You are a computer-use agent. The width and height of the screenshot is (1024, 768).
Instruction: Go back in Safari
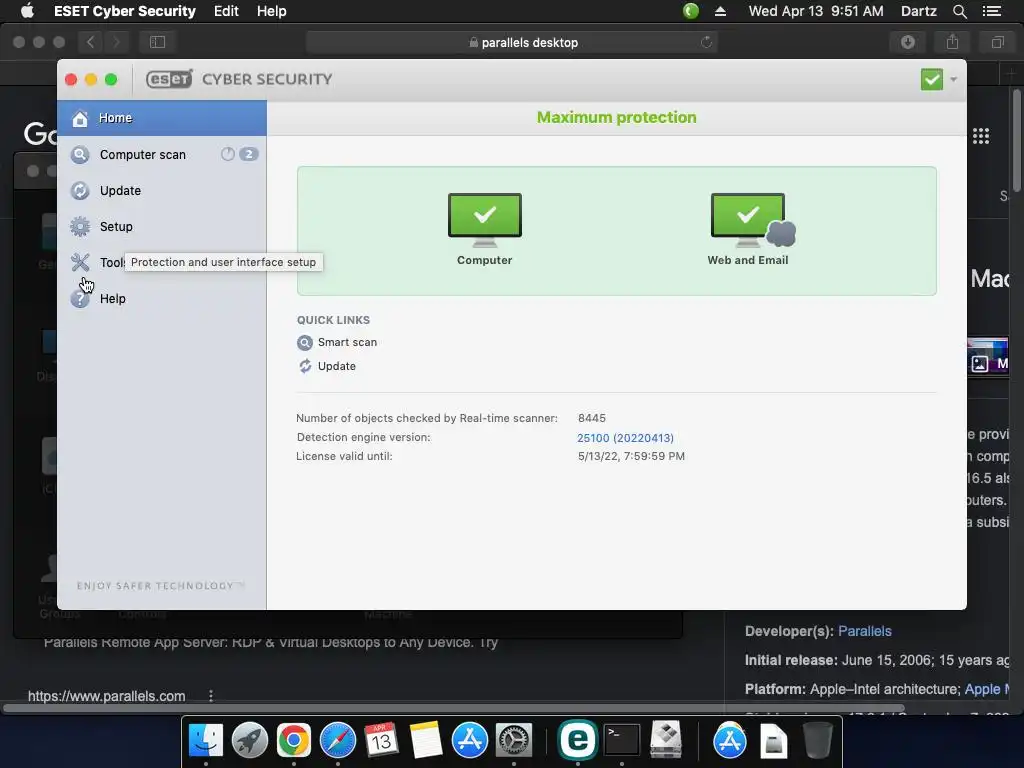[90, 42]
